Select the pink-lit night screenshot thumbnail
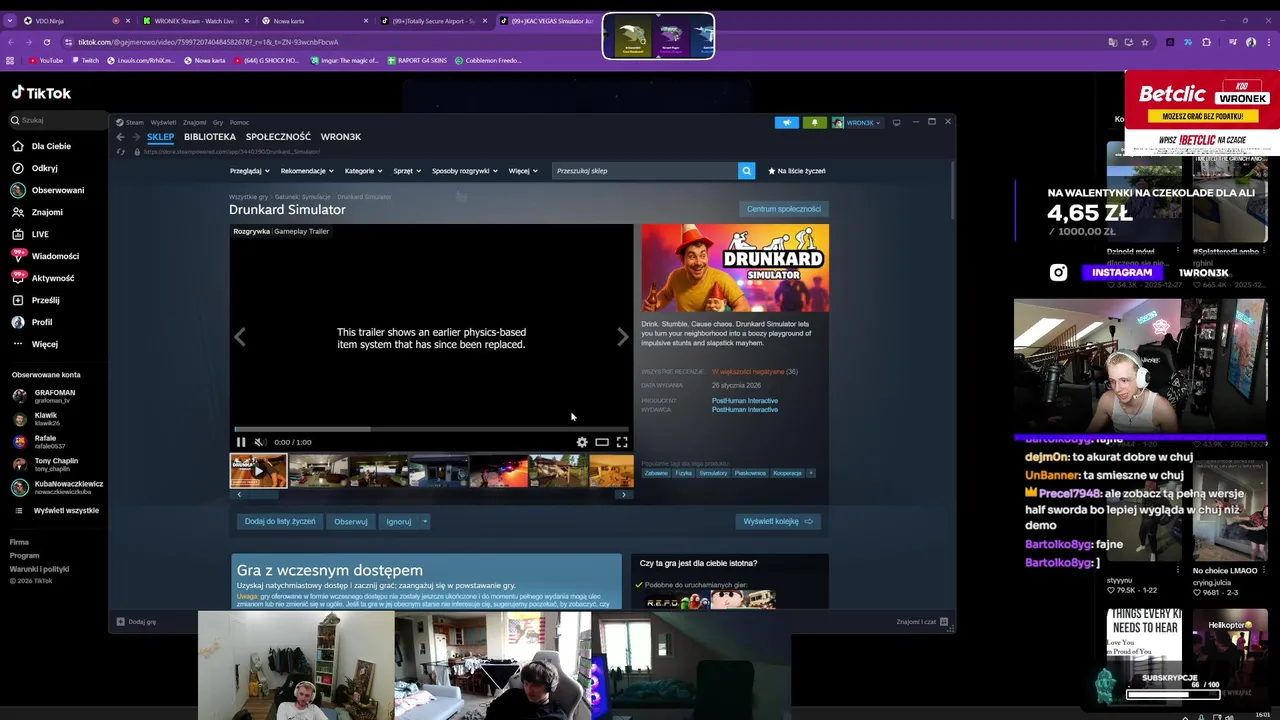This screenshot has width=1280, height=720. pos(498,470)
